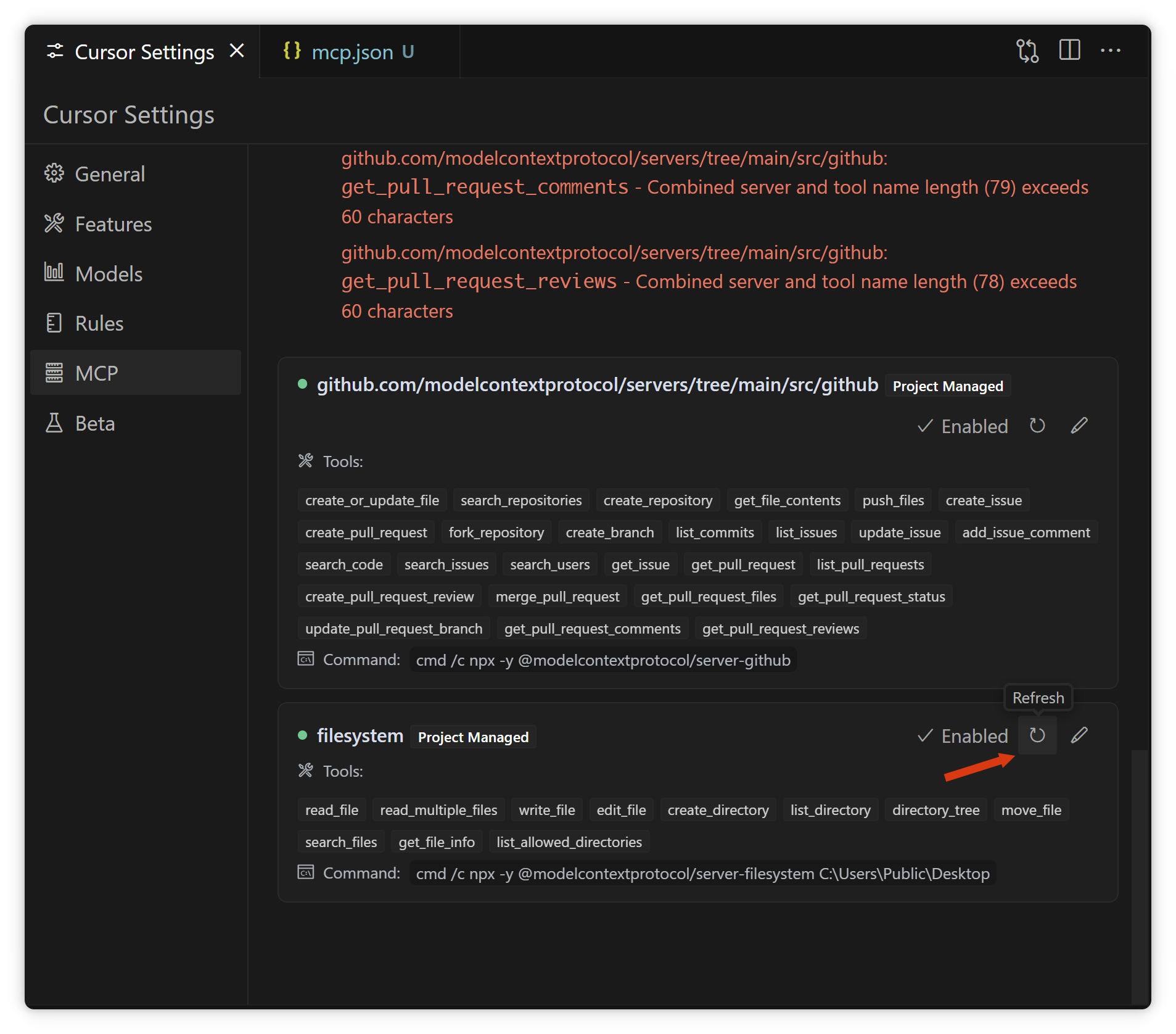Open the General settings section
This screenshot has width=1176, height=1034.
pos(110,174)
